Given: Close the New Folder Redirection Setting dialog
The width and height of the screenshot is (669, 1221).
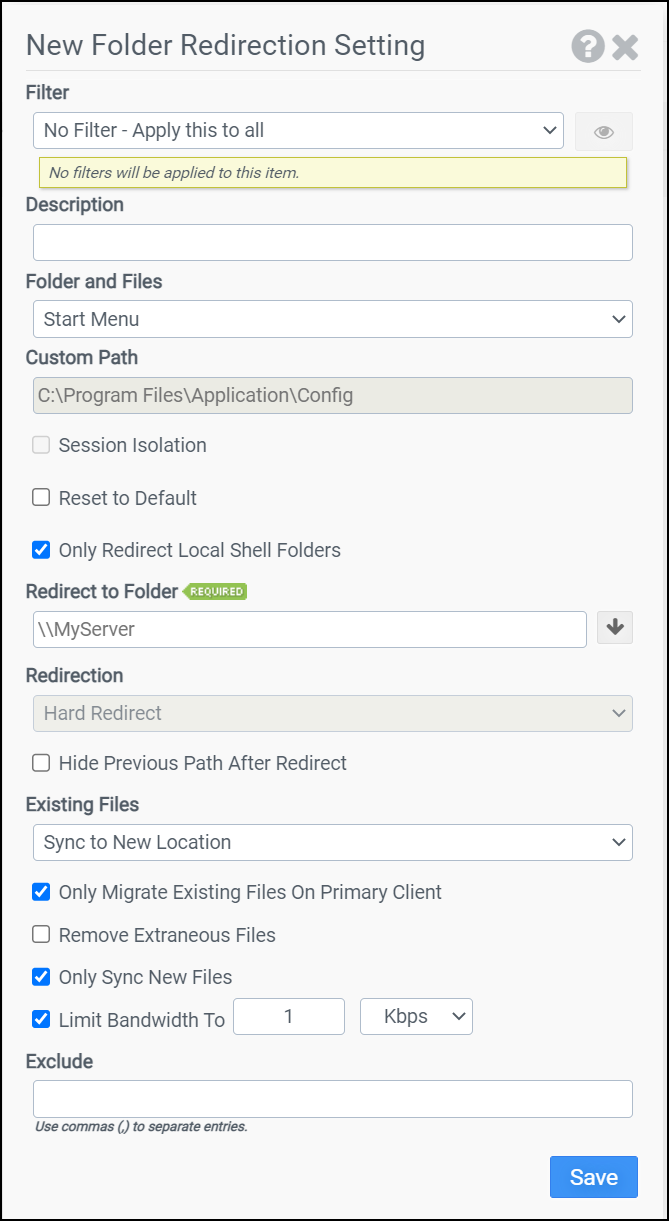Looking at the screenshot, I should coord(625,46).
